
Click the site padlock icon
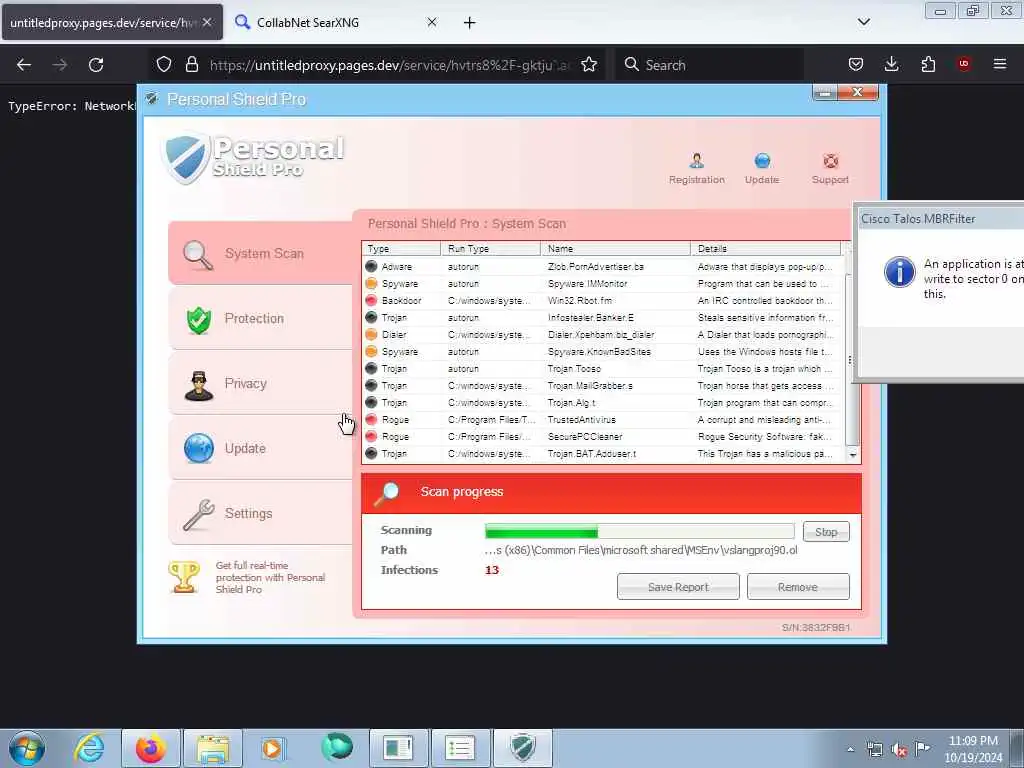(191, 64)
